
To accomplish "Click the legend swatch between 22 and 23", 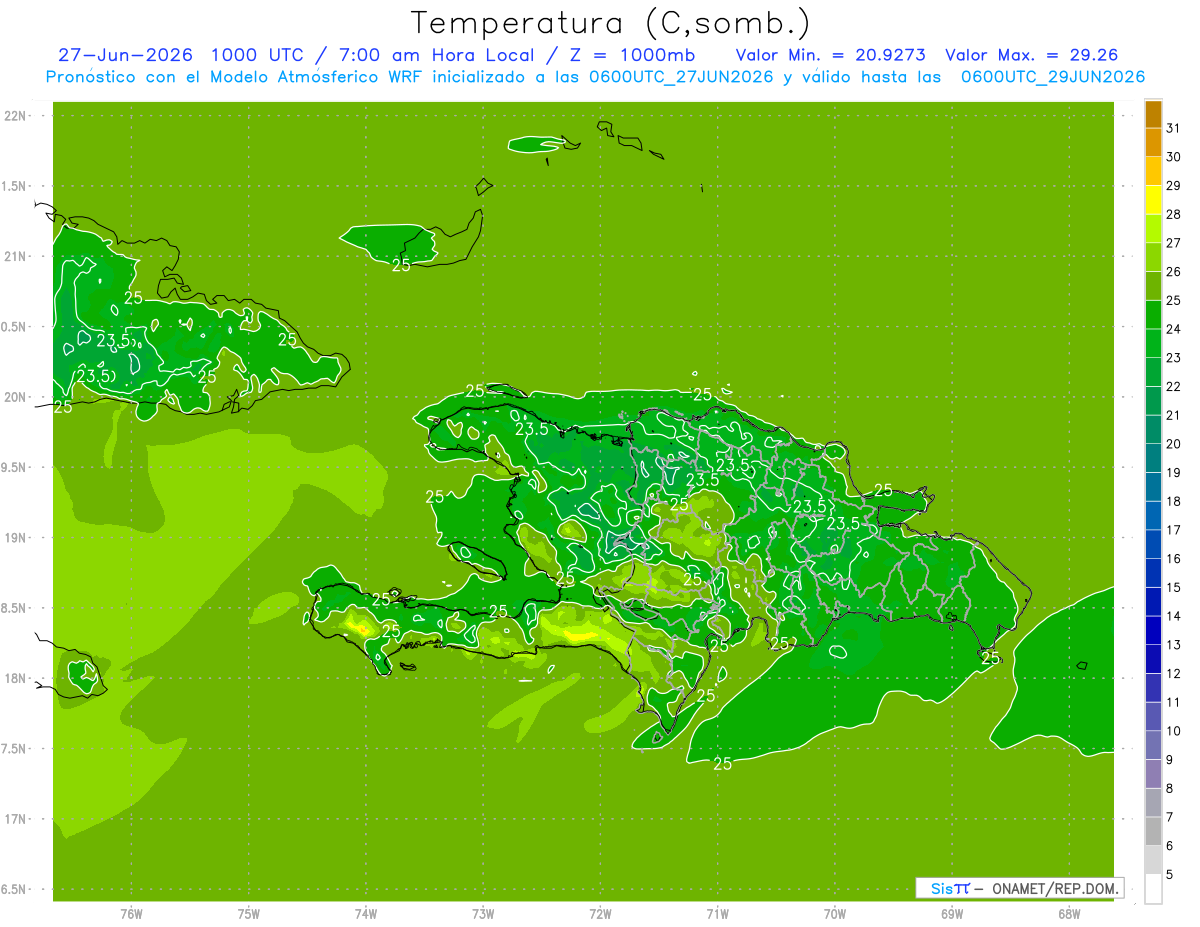I will [x=1153, y=372].
